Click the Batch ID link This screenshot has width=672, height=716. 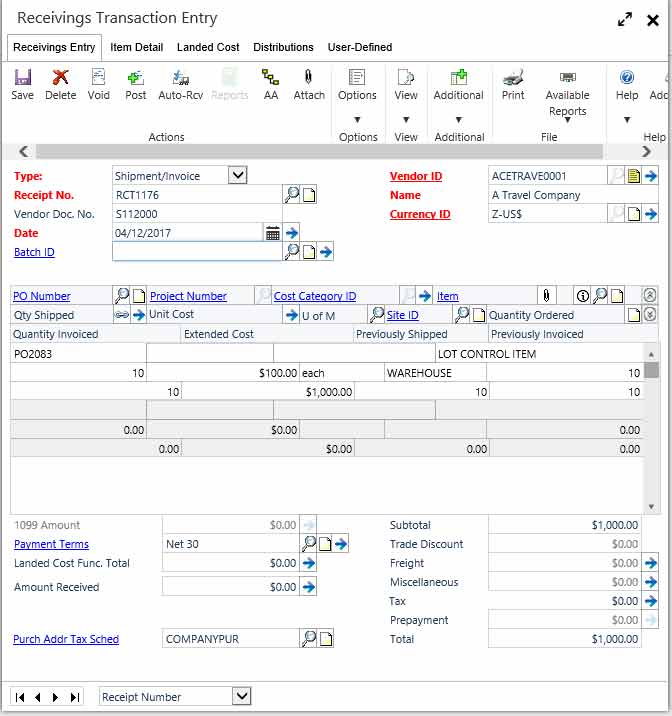click(x=34, y=252)
